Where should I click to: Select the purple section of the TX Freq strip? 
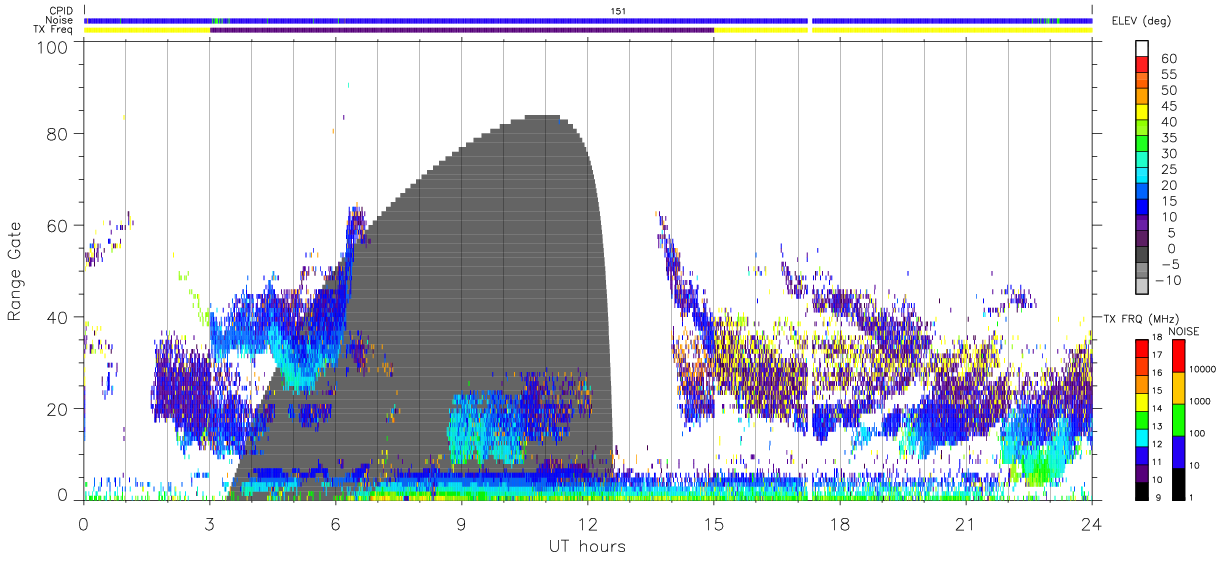click(x=462, y=29)
